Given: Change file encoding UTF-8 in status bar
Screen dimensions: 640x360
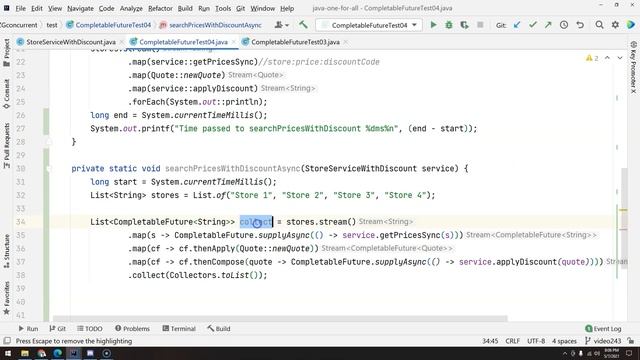Looking at the screenshot, I should 536,341.
